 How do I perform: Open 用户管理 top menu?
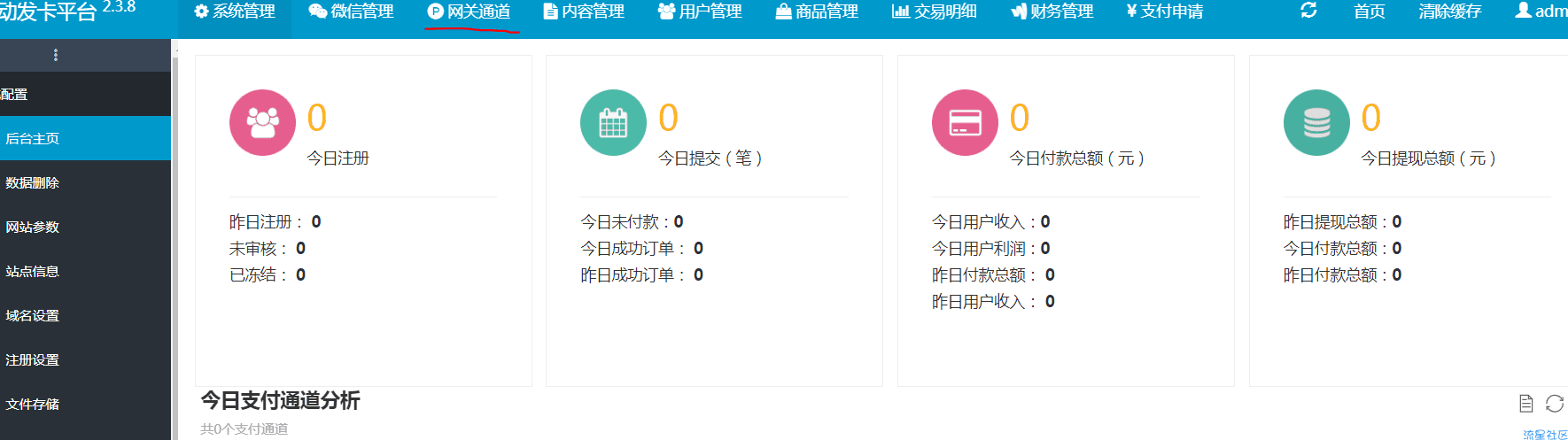(x=700, y=12)
